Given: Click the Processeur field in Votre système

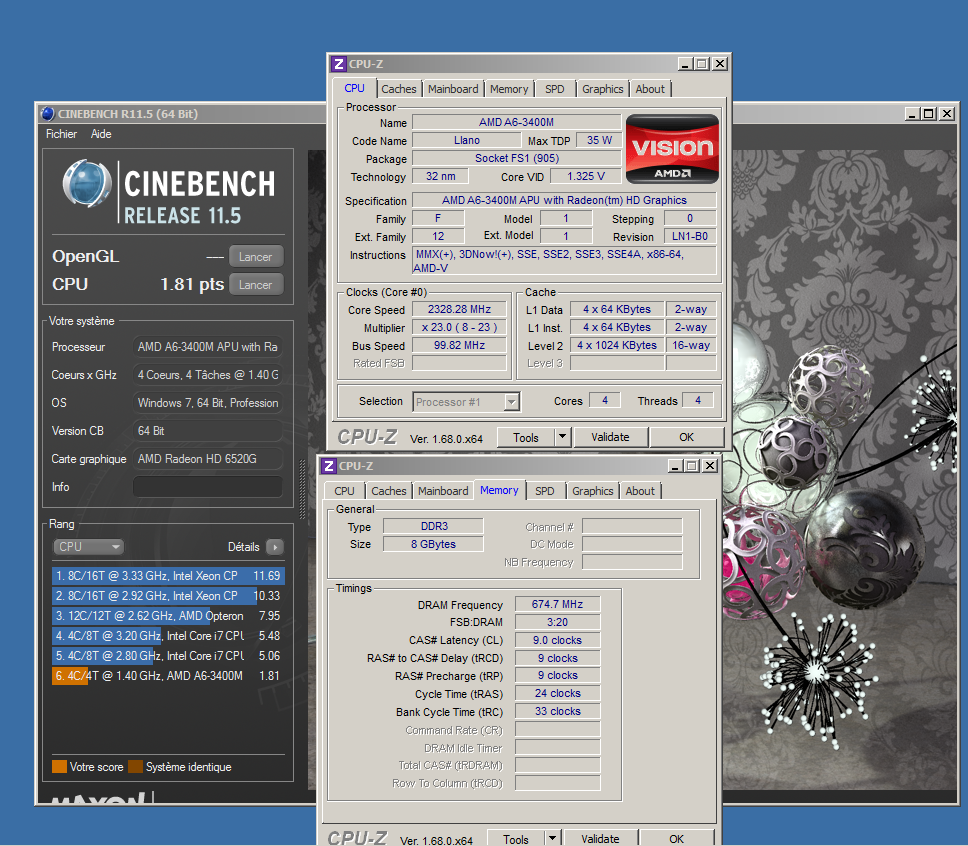Looking at the screenshot, I should [x=208, y=346].
